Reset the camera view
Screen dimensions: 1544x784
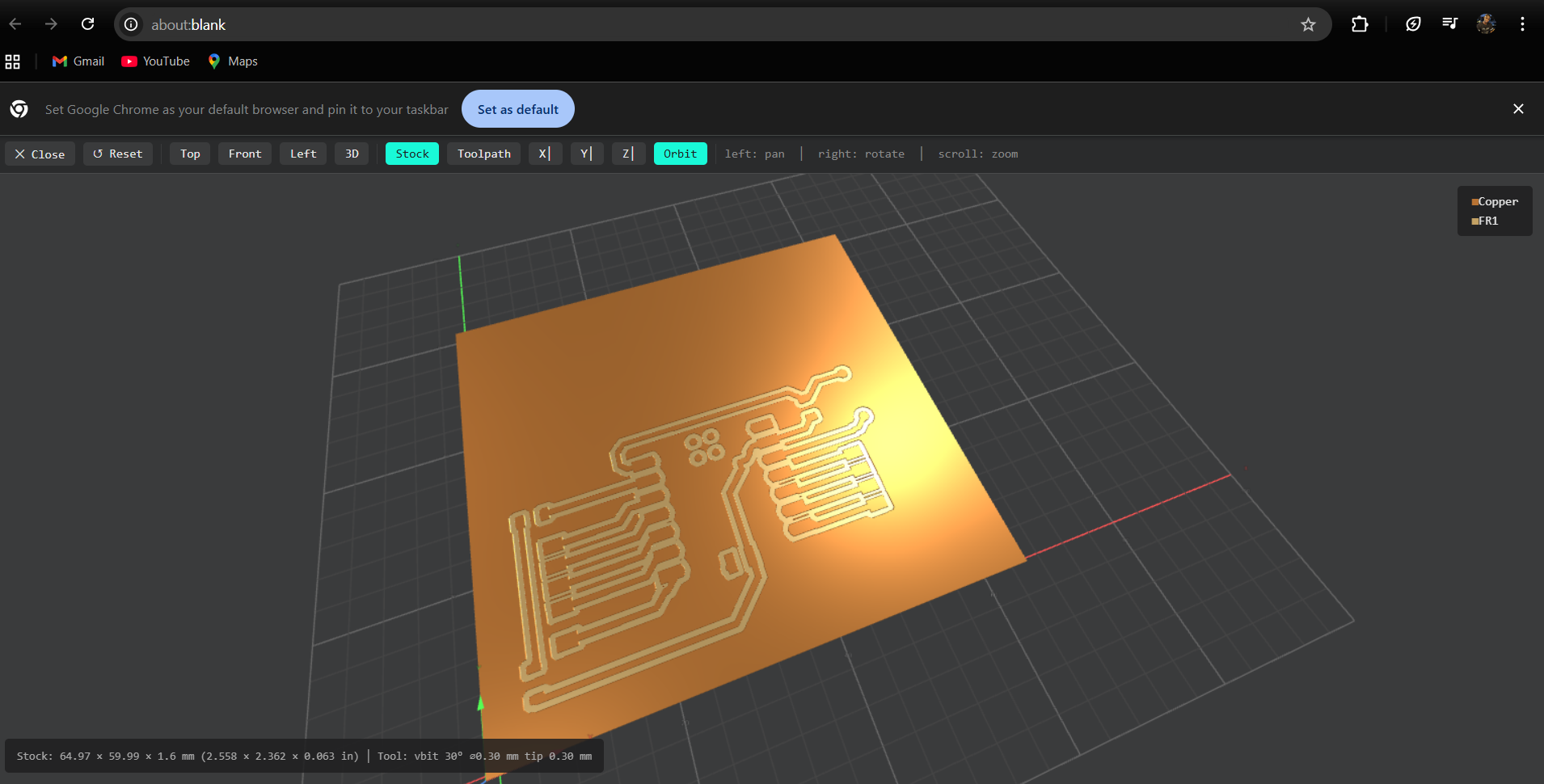(x=118, y=154)
